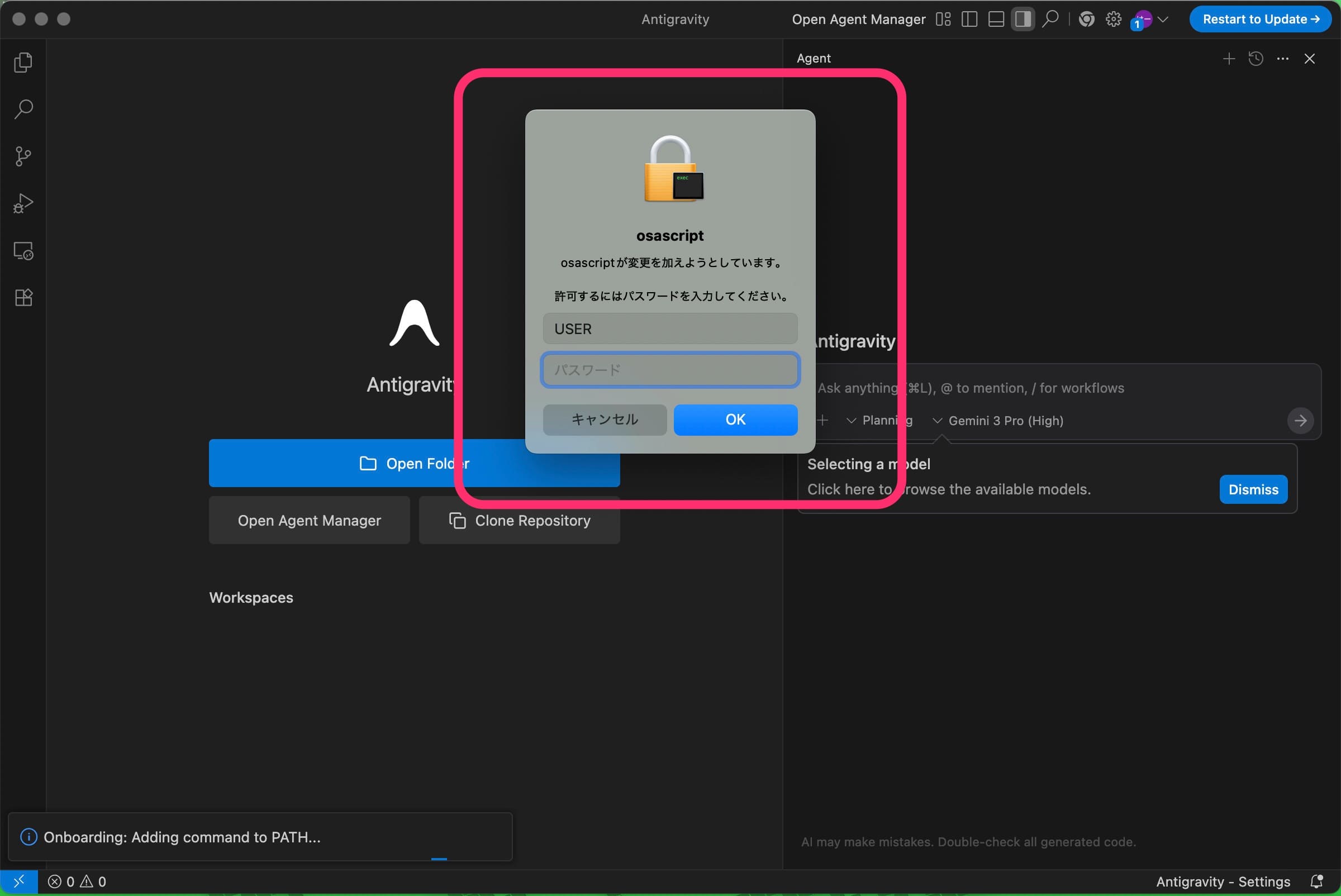
Task: Open the Extensions icon in the activity bar
Action: [x=23, y=297]
